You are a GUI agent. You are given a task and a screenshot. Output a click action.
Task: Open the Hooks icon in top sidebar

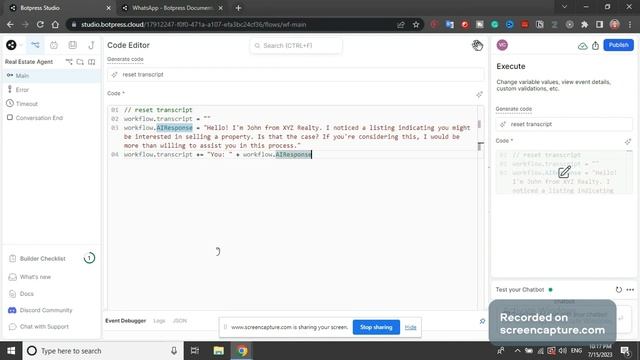coord(91,45)
